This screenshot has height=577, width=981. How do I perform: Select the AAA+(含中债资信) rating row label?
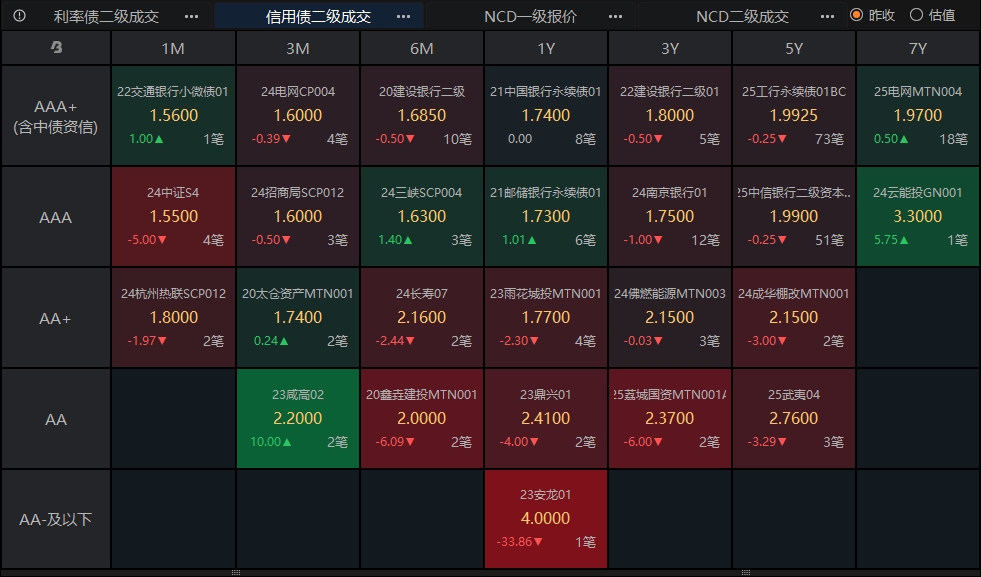click(56, 116)
